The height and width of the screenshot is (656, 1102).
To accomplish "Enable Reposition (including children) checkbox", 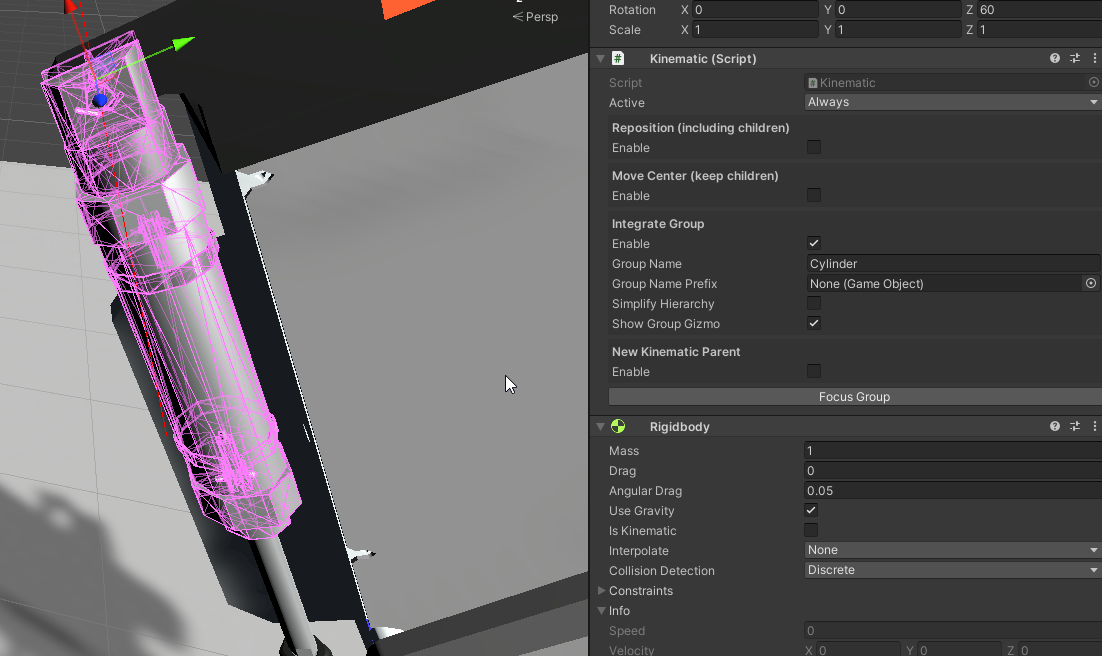I will click(x=814, y=148).
